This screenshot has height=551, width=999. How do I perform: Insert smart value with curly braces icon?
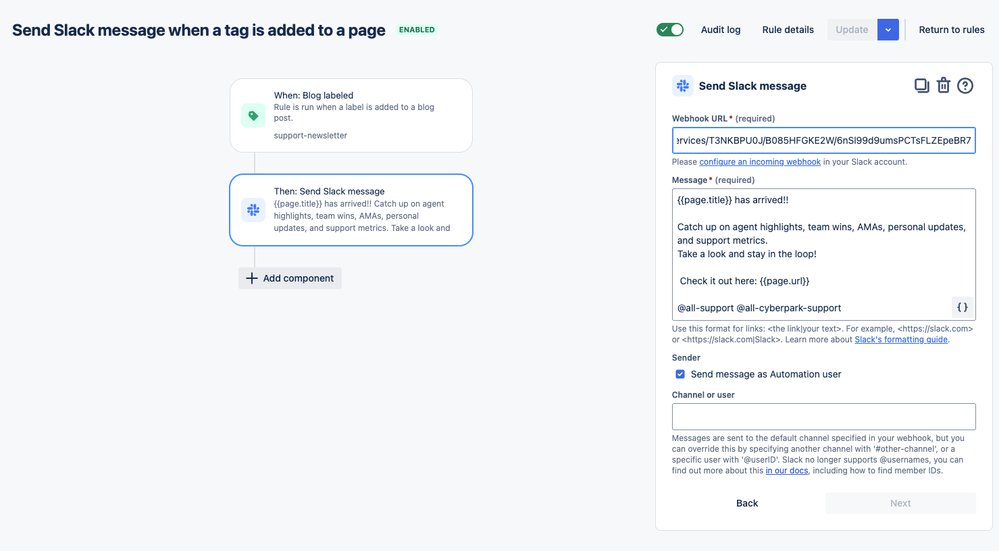click(962, 307)
